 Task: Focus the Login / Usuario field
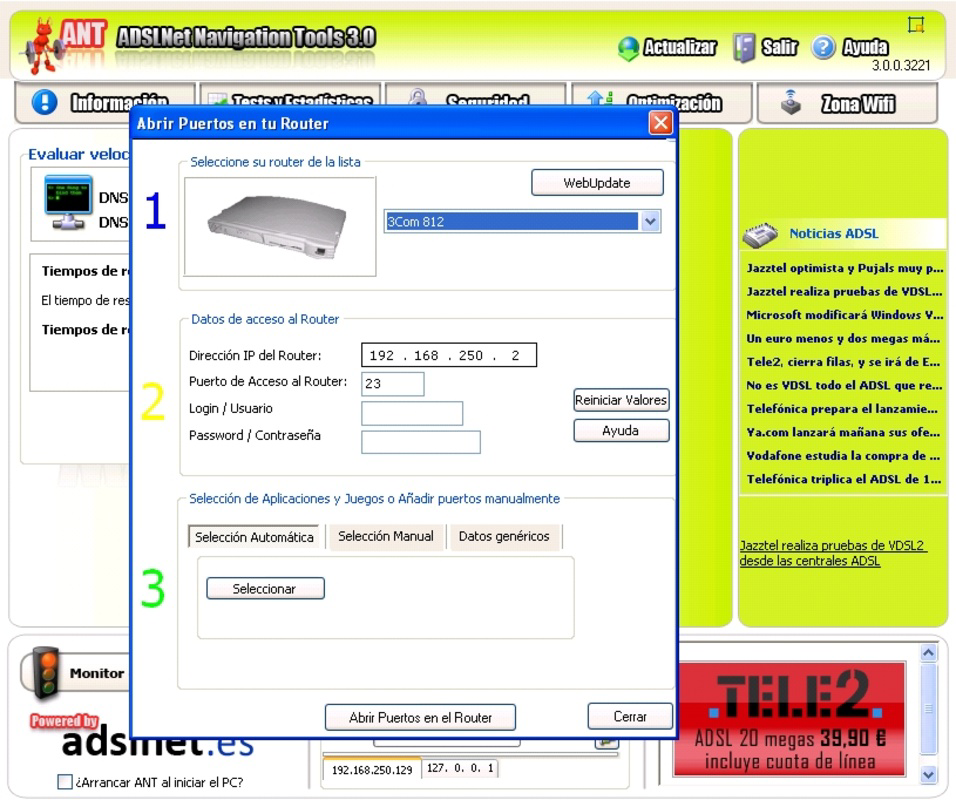(x=412, y=413)
